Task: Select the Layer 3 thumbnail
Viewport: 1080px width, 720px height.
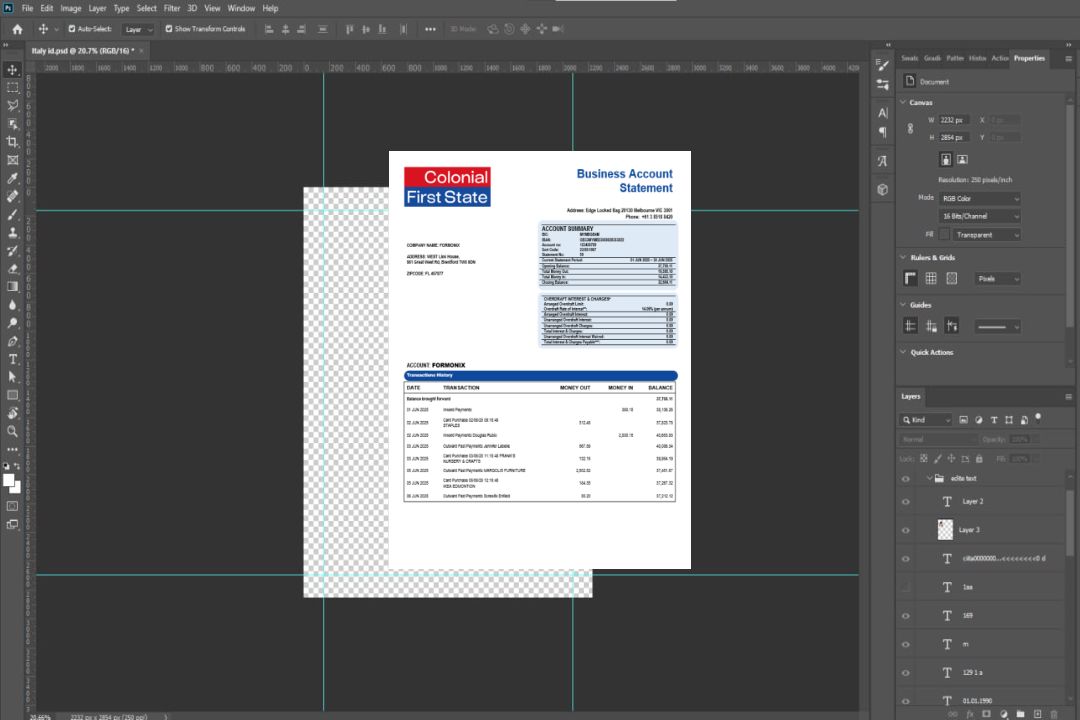Action: tap(946, 530)
